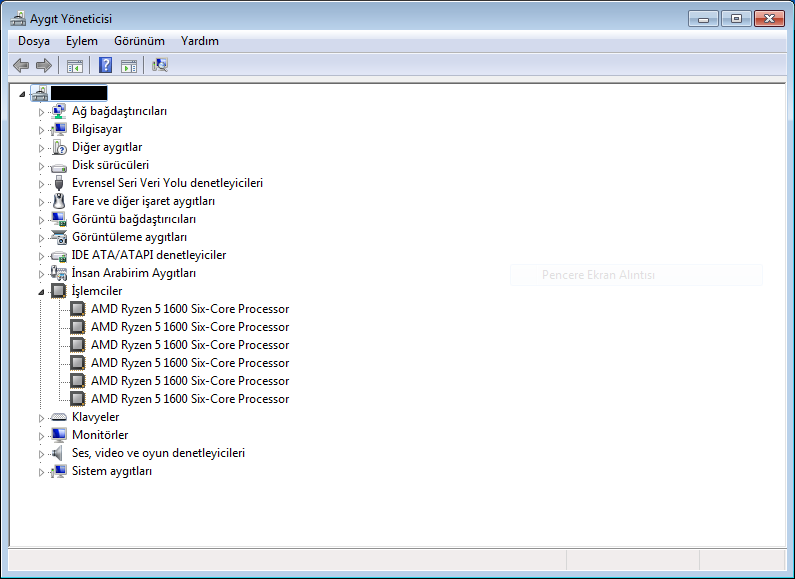Select the second AMD Ryzen 5 1600 processor entry
Image resolution: width=795 pixels, height=579 pixels.
[190, 327]
